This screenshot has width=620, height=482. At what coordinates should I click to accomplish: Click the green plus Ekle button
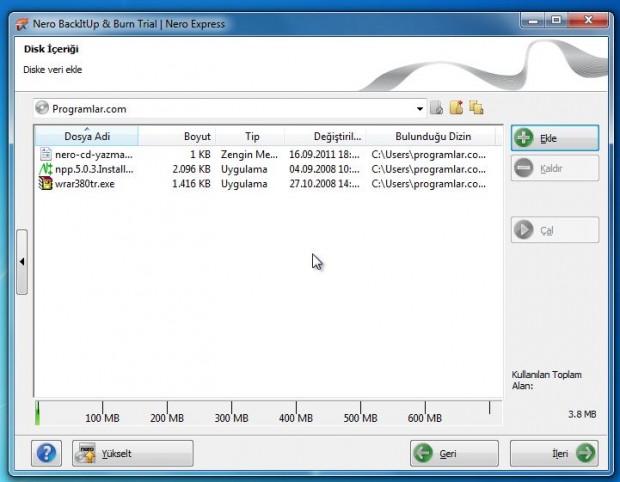click(x=555, y=138)
